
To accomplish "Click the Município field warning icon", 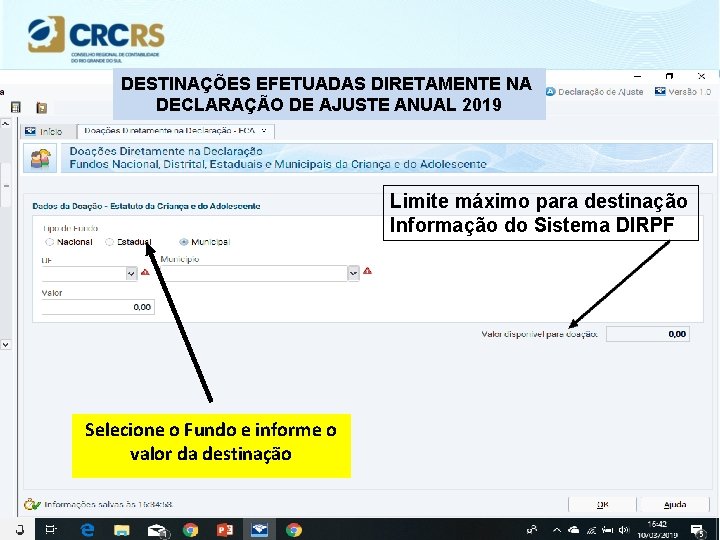I will (367, 271).
